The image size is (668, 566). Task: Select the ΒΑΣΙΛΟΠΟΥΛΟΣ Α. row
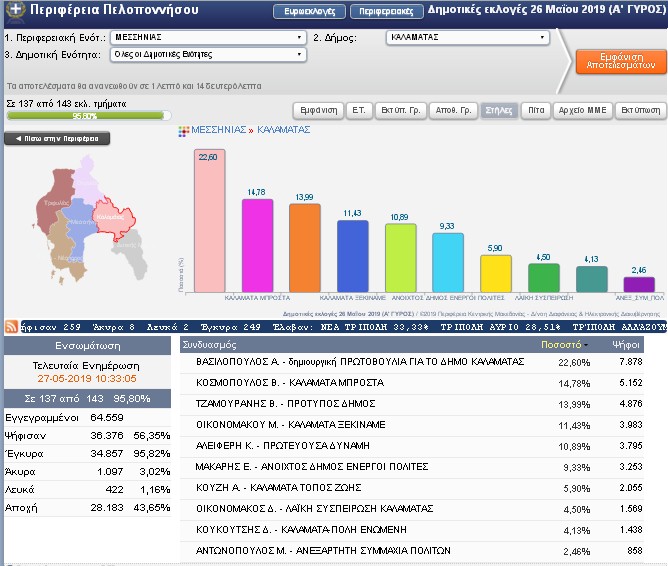[x=412, y=362]
